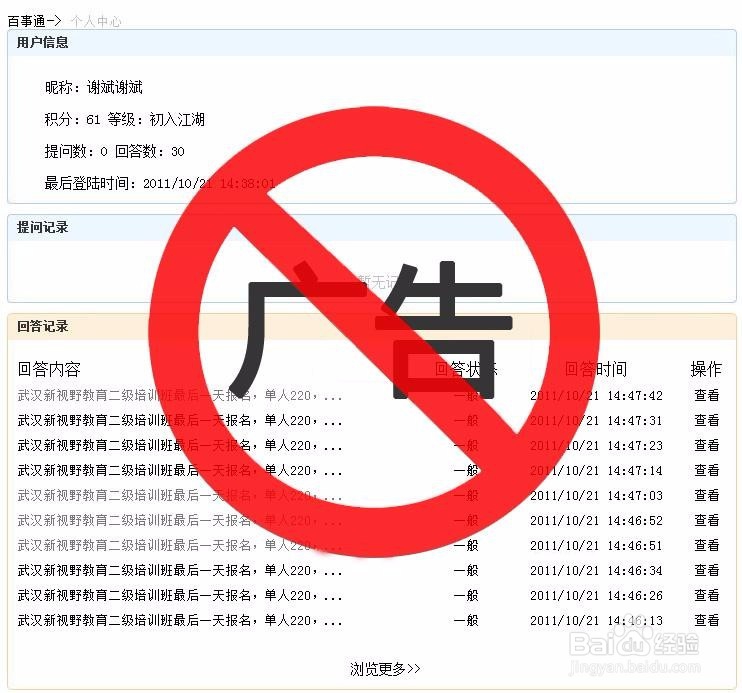
Task: Click the 最后登陆时间 line
Action: (x=160, y=183)
